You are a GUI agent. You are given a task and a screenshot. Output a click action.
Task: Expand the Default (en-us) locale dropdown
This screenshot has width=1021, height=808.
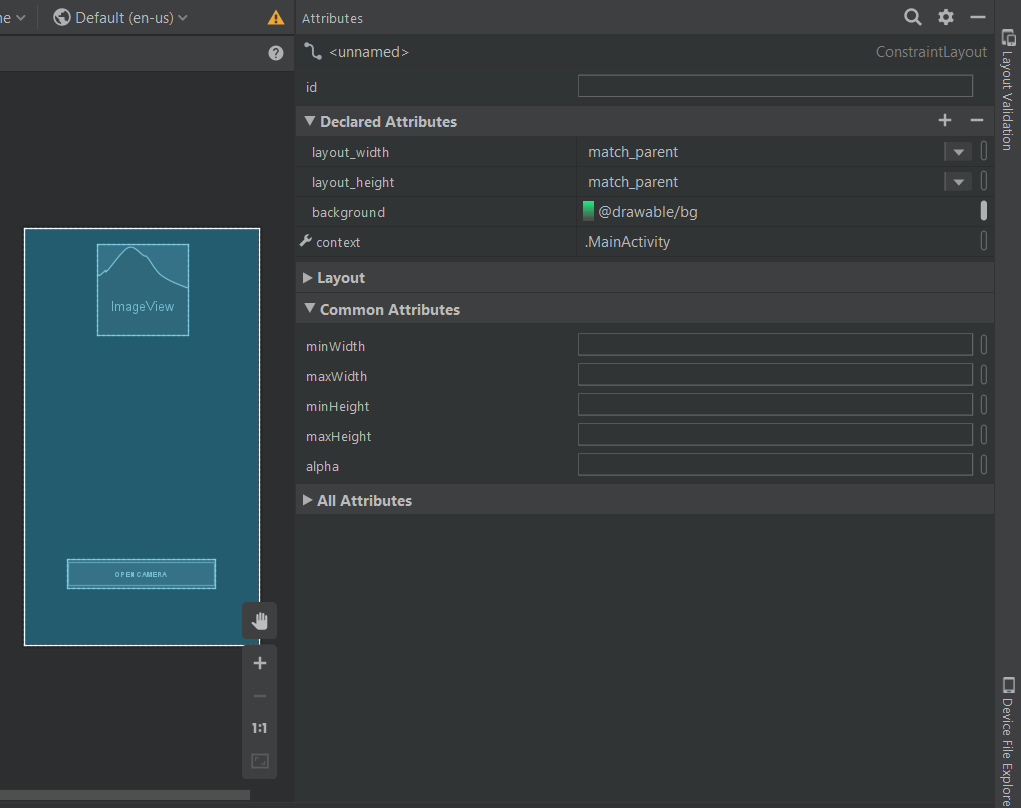tap(119, 17)
